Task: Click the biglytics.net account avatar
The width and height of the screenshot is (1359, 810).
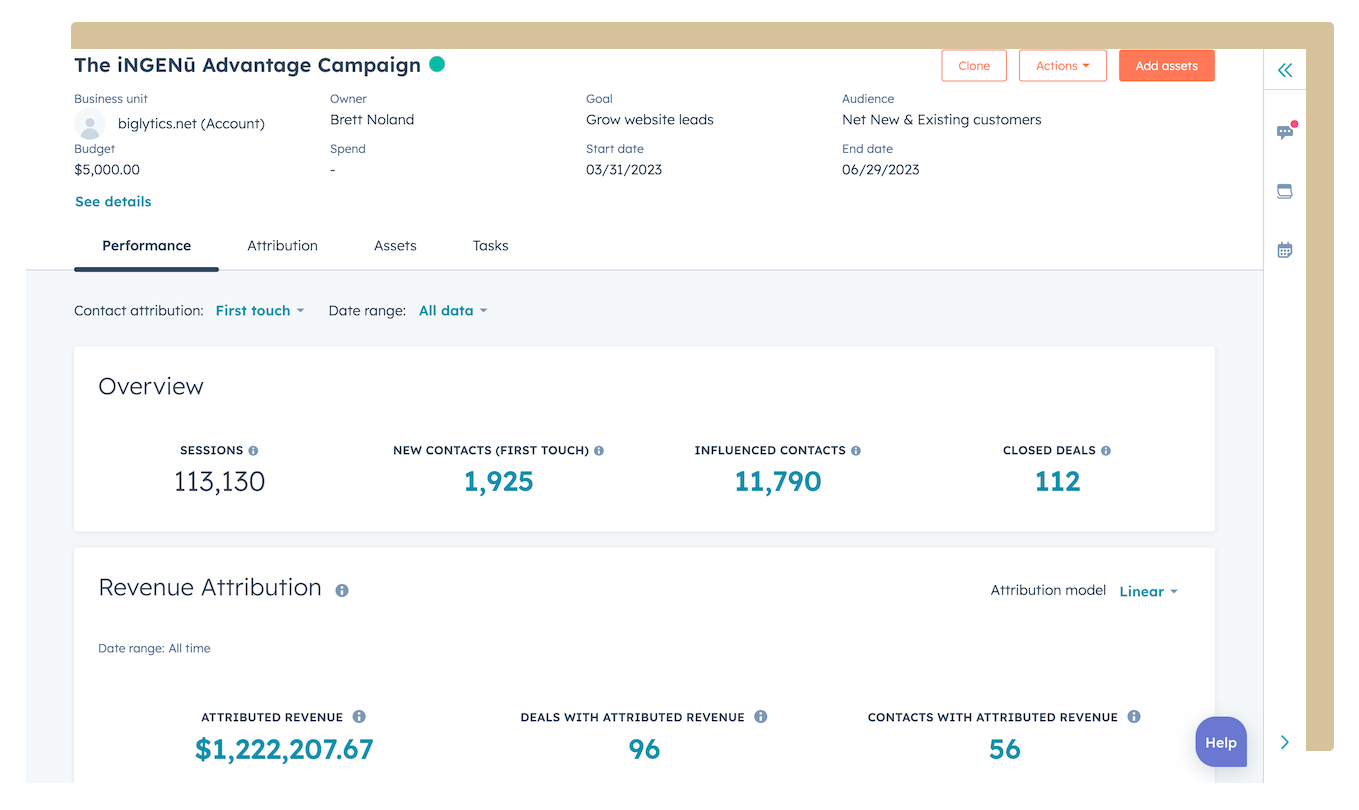Action: [x=90, y=125]
